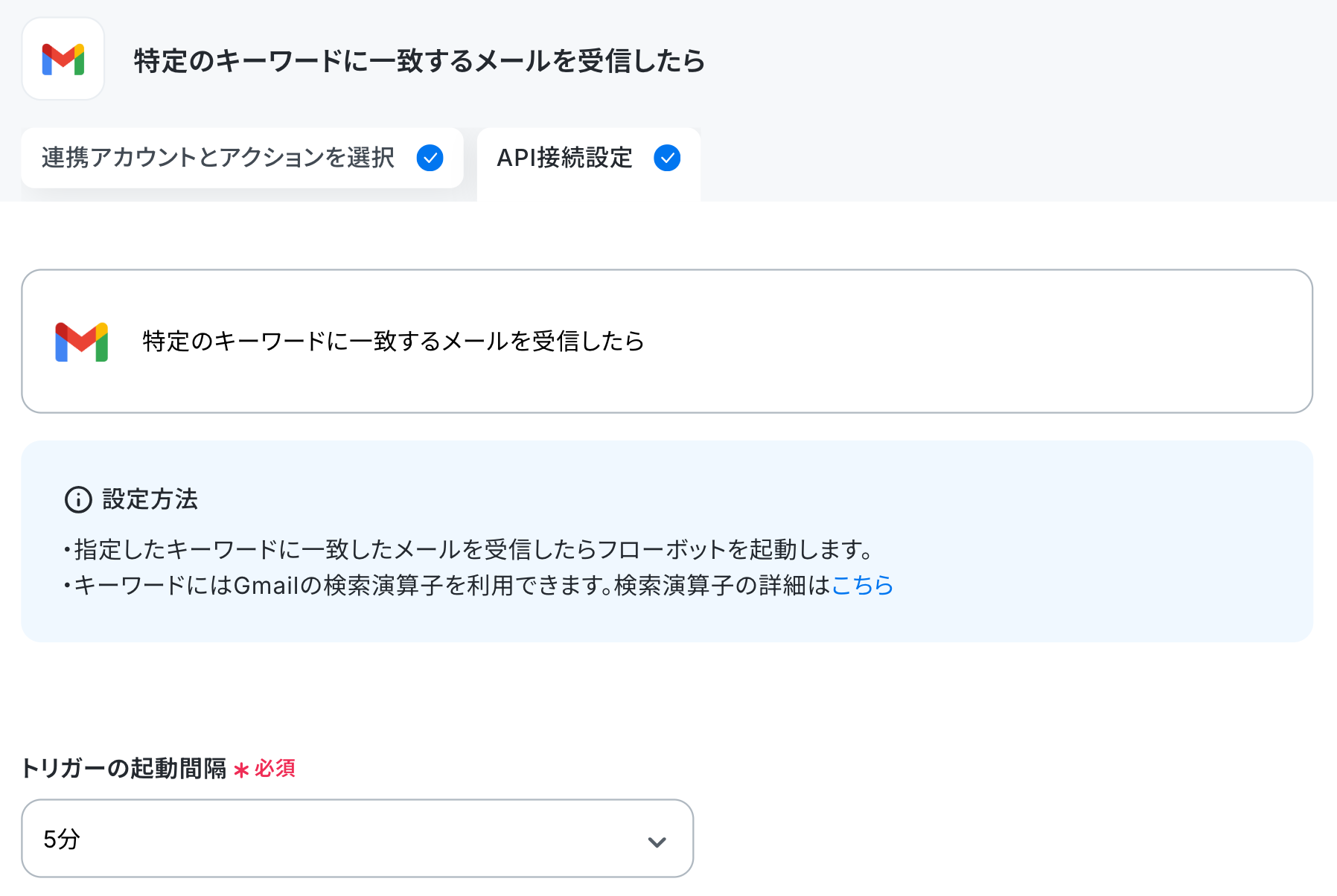This screenshot has width=1337, height=896.
Task: Open the トリガーの起動間隔 dropdown showing 5分
Action: tap(357, 839)
